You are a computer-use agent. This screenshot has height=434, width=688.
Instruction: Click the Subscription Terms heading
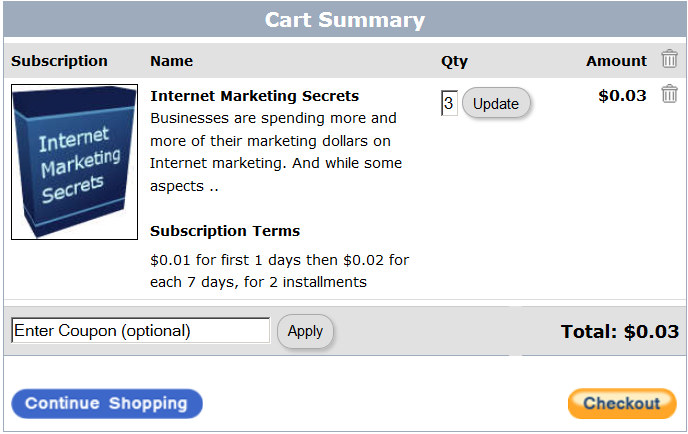225,231
